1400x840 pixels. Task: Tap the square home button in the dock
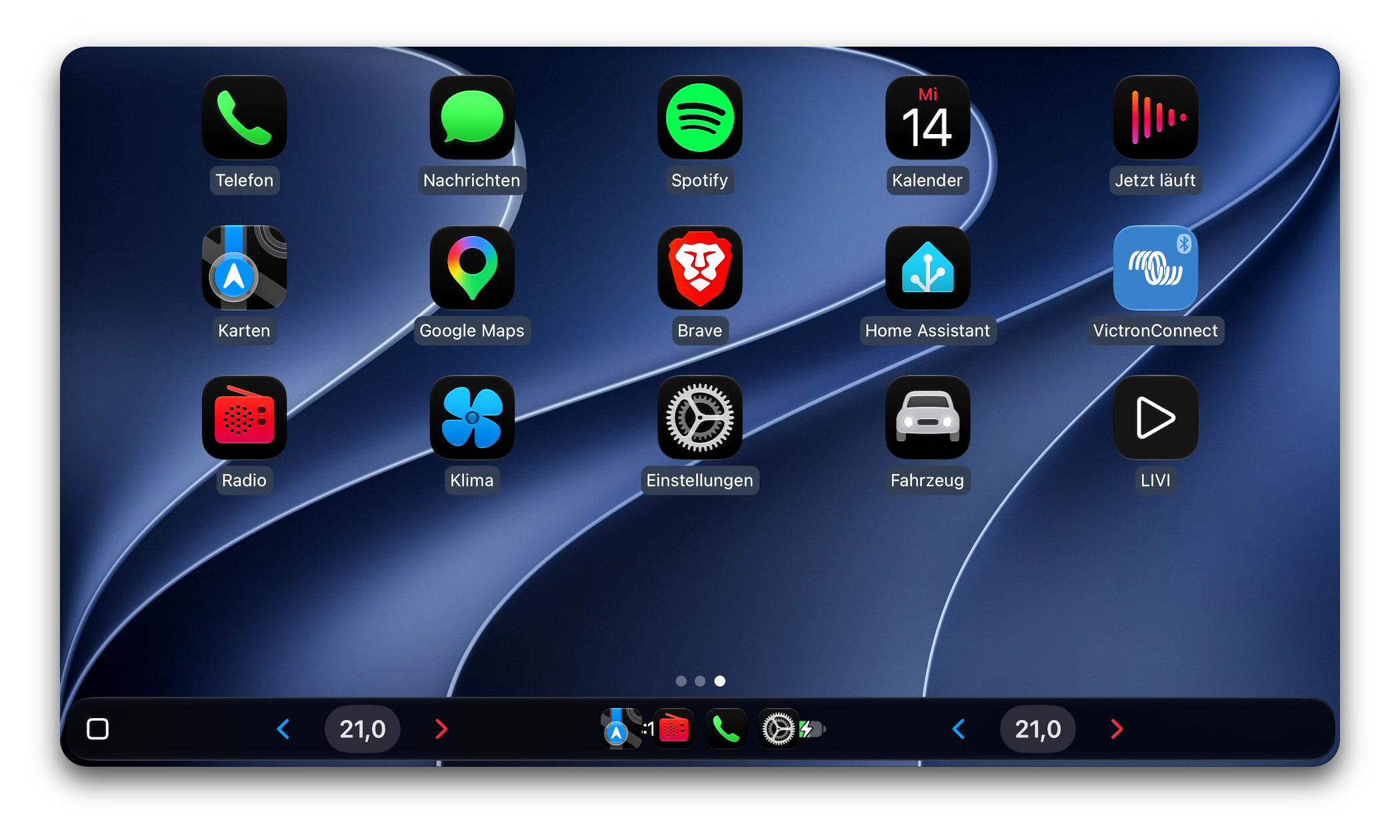click(x=98, y=729)
